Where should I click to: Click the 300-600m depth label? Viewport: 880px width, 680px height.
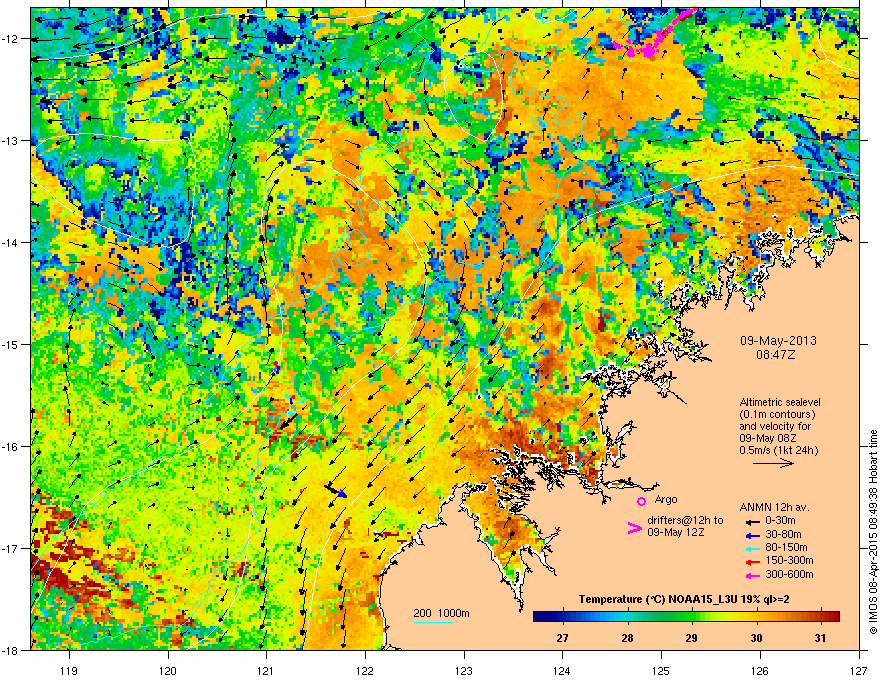coord(789,575)
